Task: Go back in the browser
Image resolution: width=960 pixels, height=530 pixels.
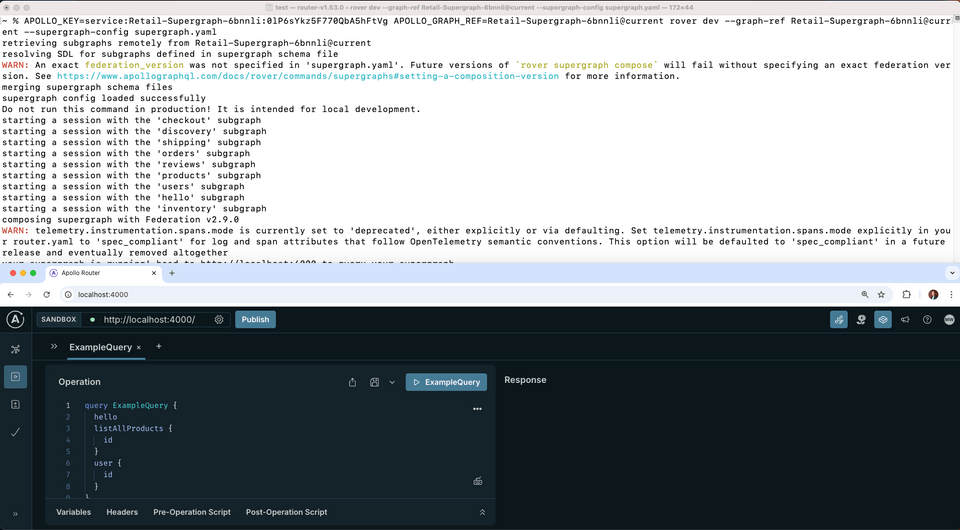Action: pyautogui.click(x=10, y=294)
